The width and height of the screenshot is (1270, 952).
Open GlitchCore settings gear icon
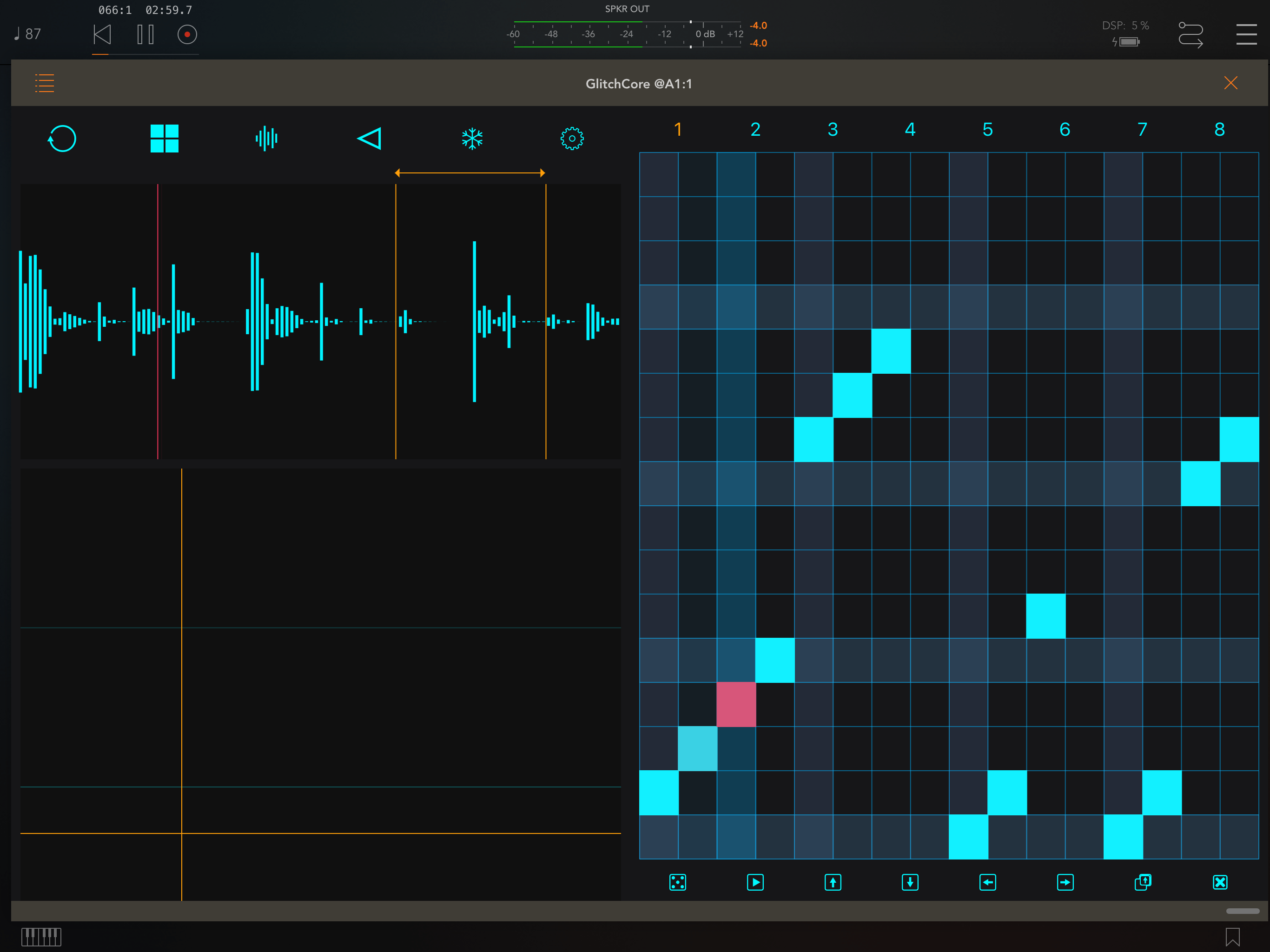coord(572,139)
